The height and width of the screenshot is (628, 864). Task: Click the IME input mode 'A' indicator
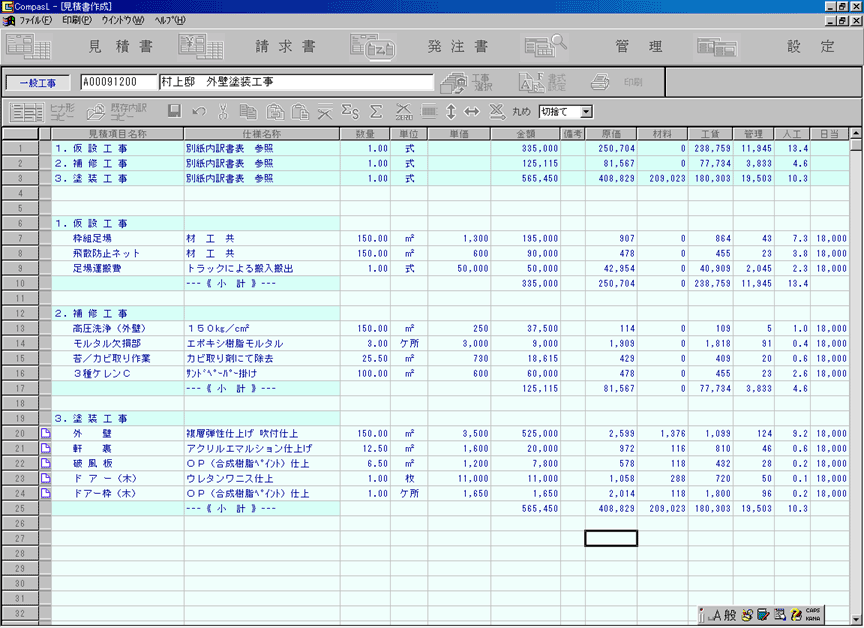click(716, 615)
